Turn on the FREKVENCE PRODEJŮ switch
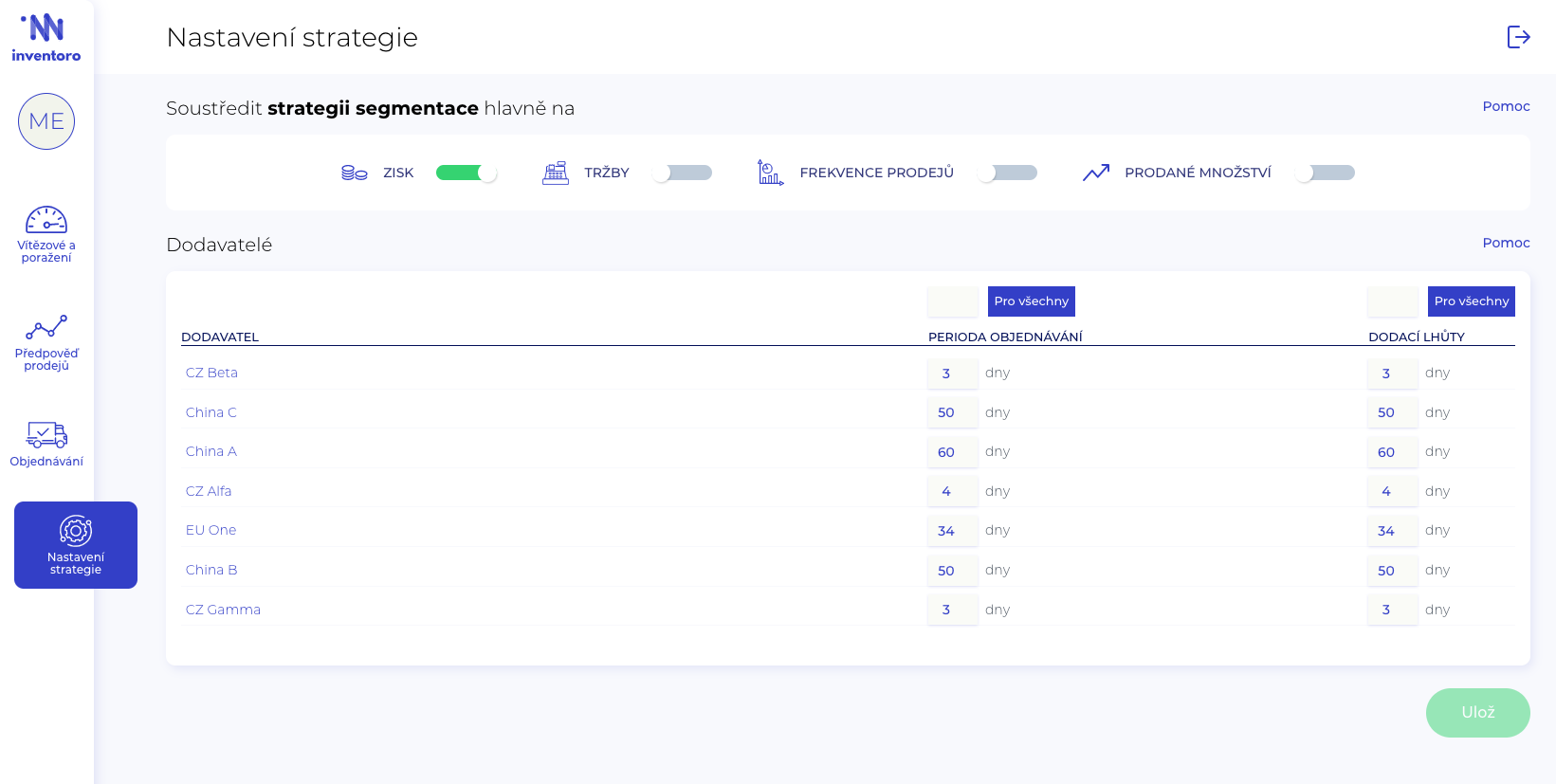 (1008, 173)
